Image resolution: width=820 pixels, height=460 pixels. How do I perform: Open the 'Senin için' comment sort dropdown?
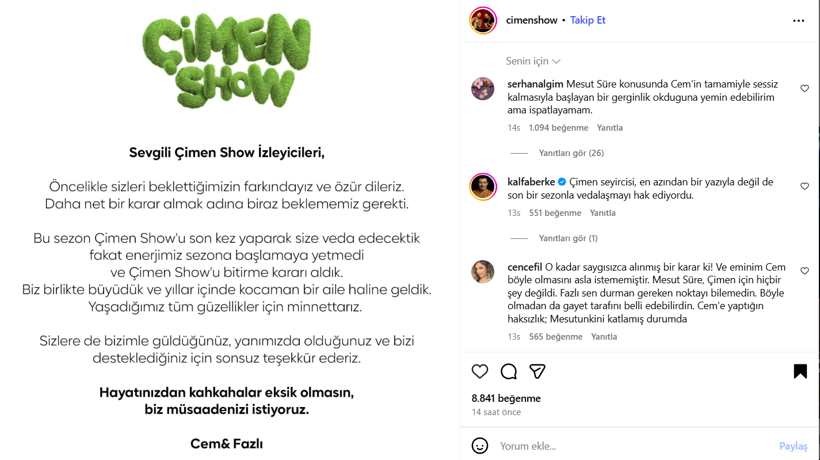533,61
